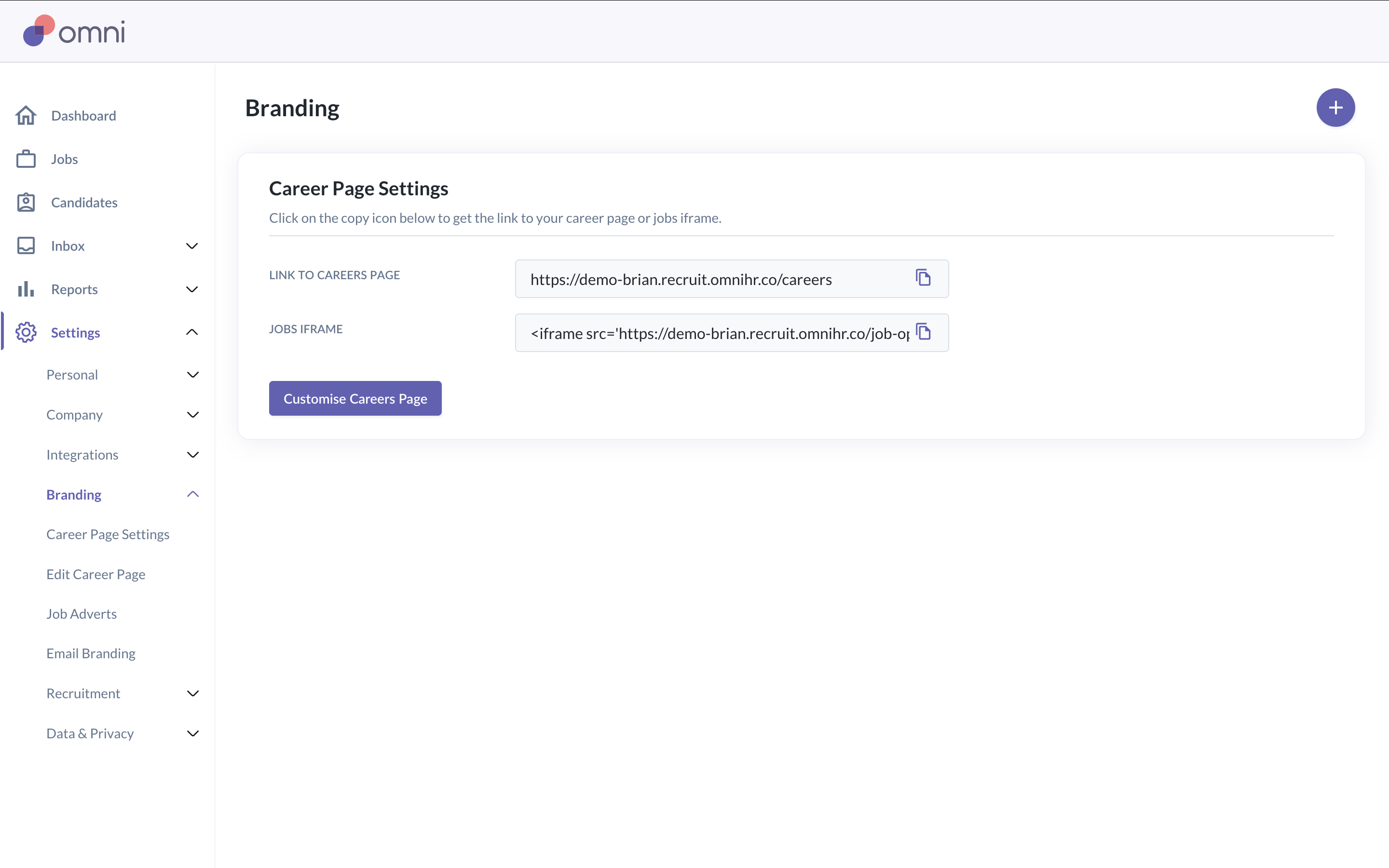1389x868 pixels.
Task: Click the omni logo in header
Action: coord(73,31)
